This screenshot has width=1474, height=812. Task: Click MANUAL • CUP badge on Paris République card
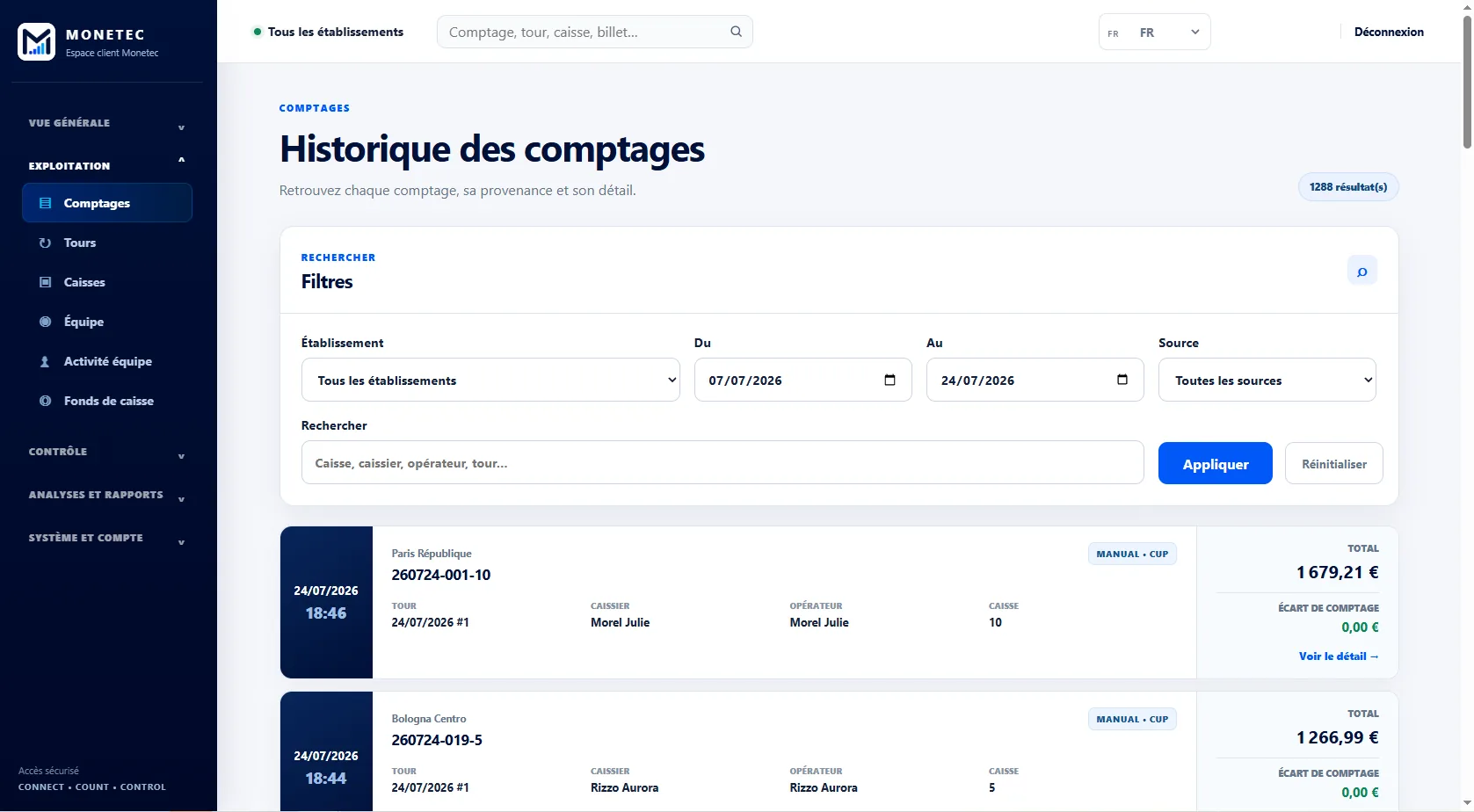pos(1132,555)
